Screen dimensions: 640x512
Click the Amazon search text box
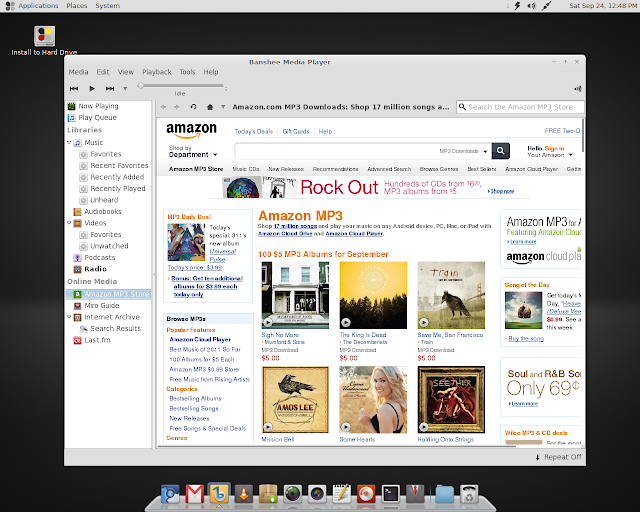(x=337, y=151)
